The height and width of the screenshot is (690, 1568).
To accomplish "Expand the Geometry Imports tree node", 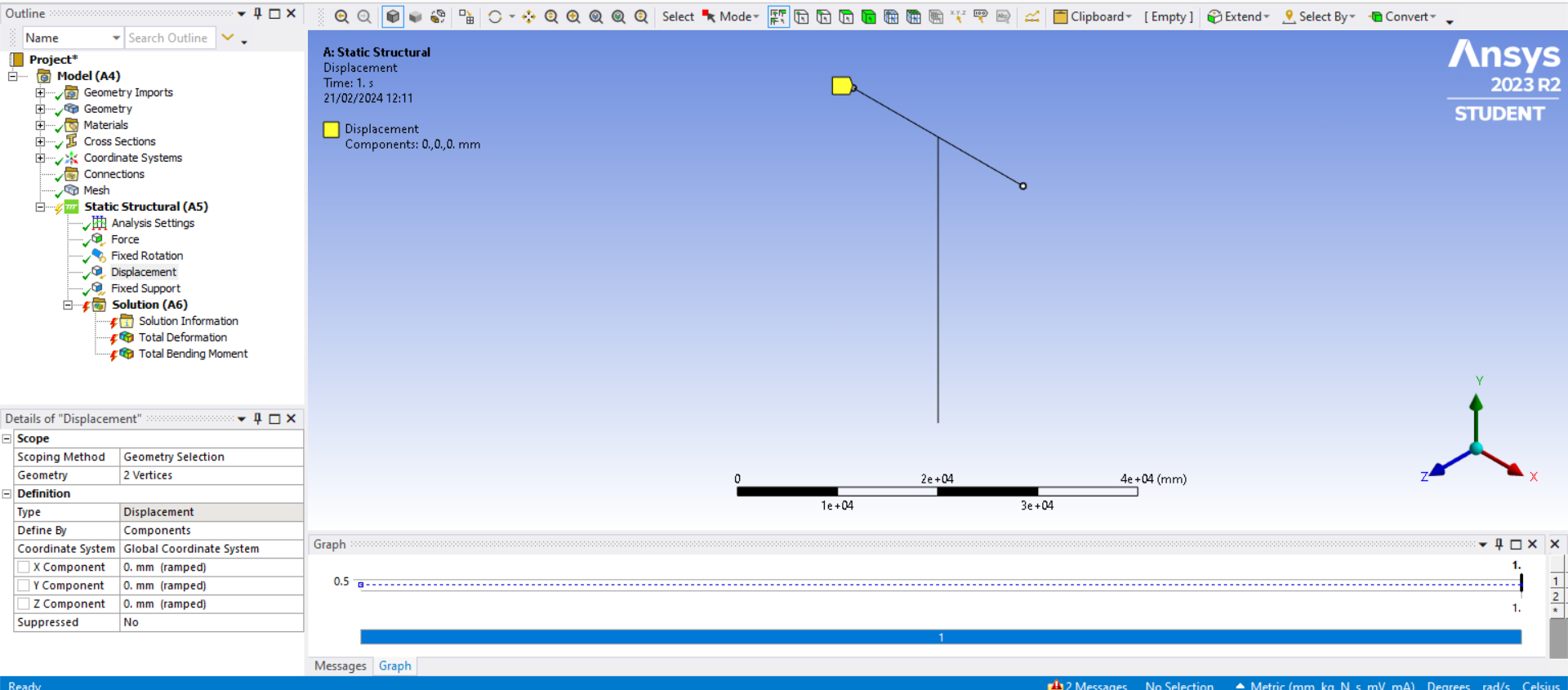I will 40,92.
